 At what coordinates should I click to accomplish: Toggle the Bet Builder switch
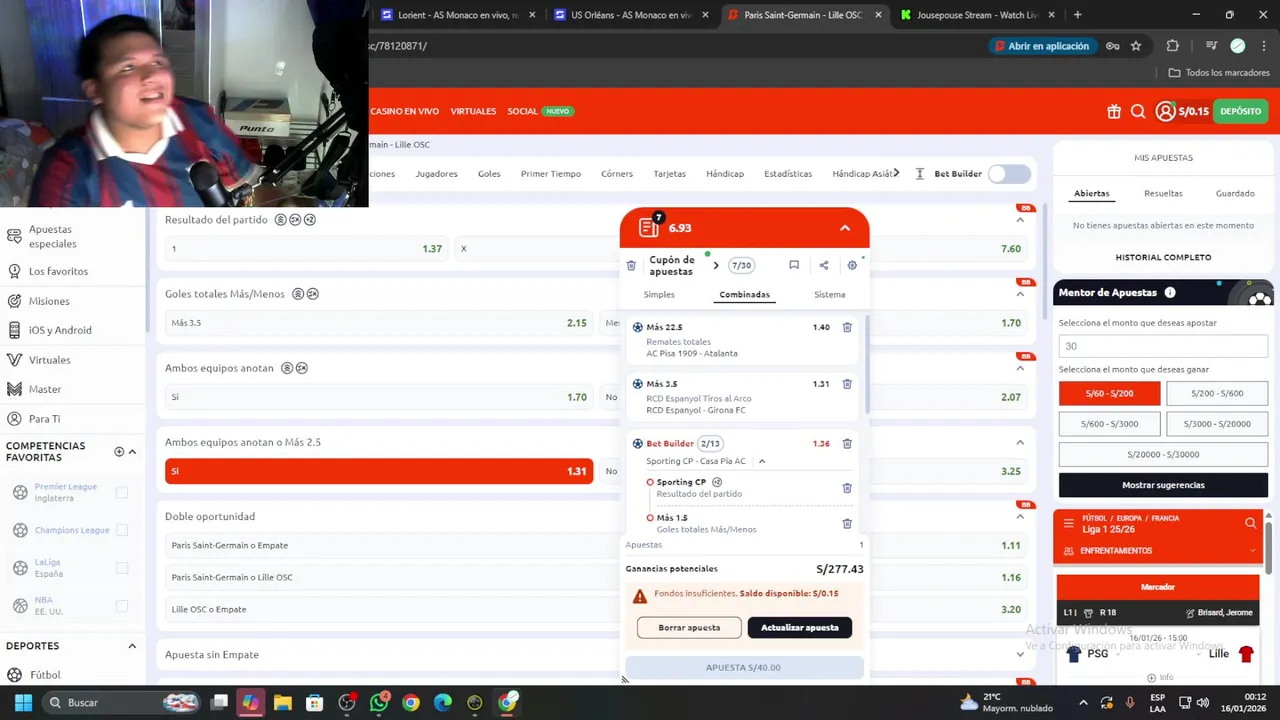[1009, 174]
